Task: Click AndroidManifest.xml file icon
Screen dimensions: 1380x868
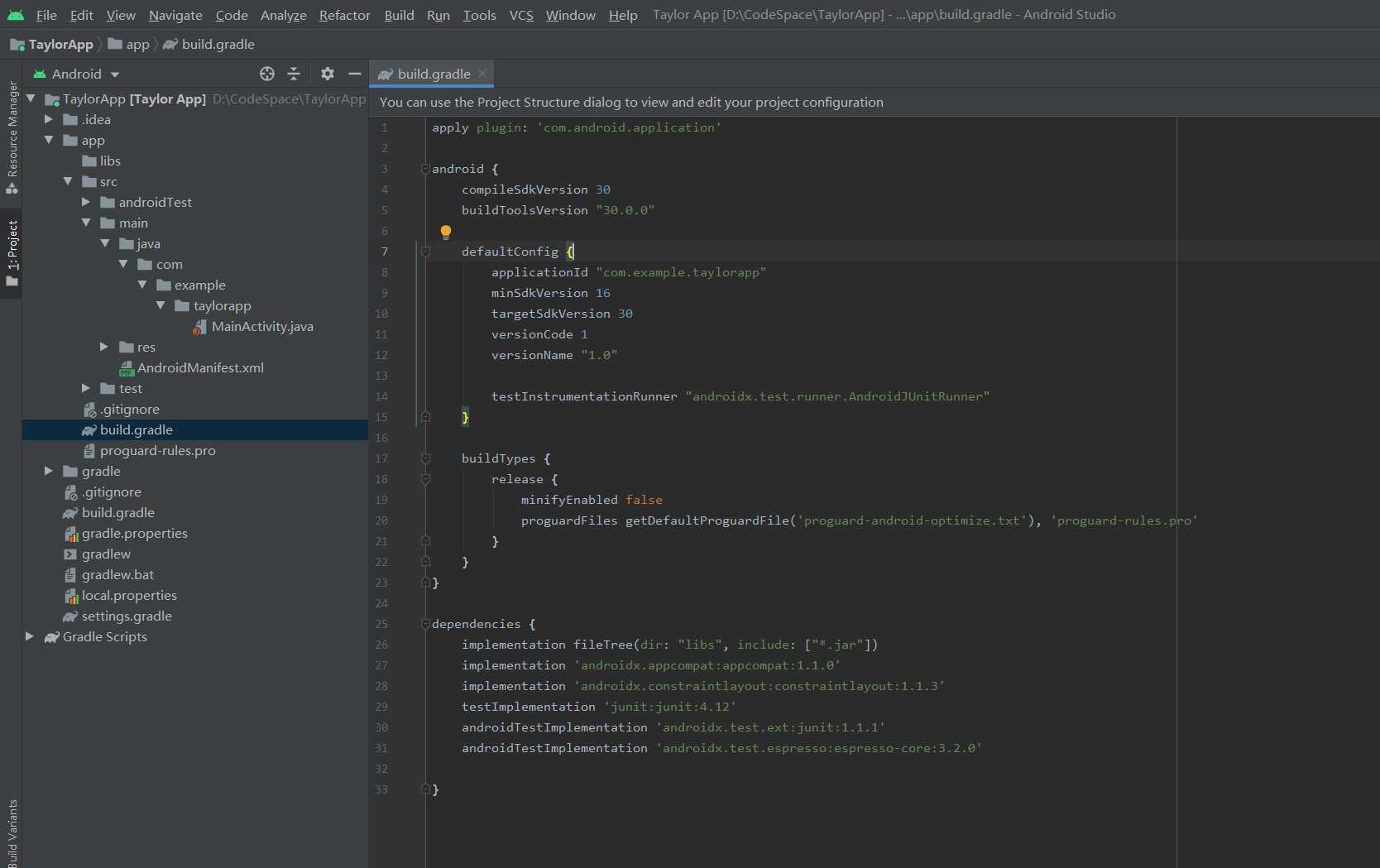Action: coord(127,368)
